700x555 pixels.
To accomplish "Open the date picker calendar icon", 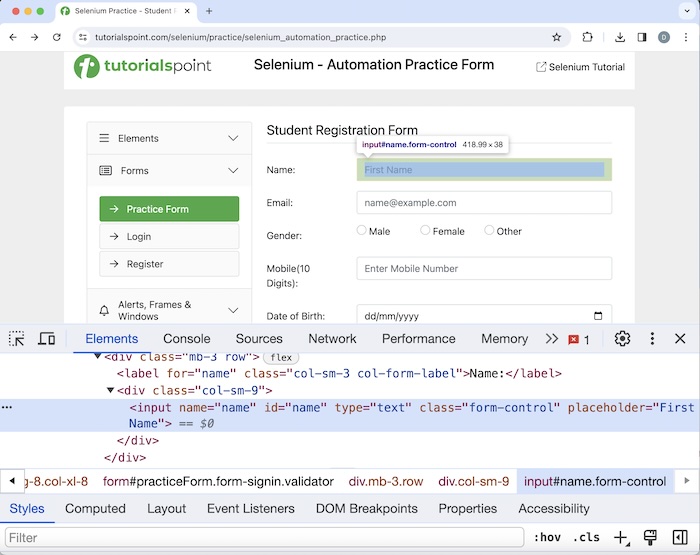I will (598, 316).
